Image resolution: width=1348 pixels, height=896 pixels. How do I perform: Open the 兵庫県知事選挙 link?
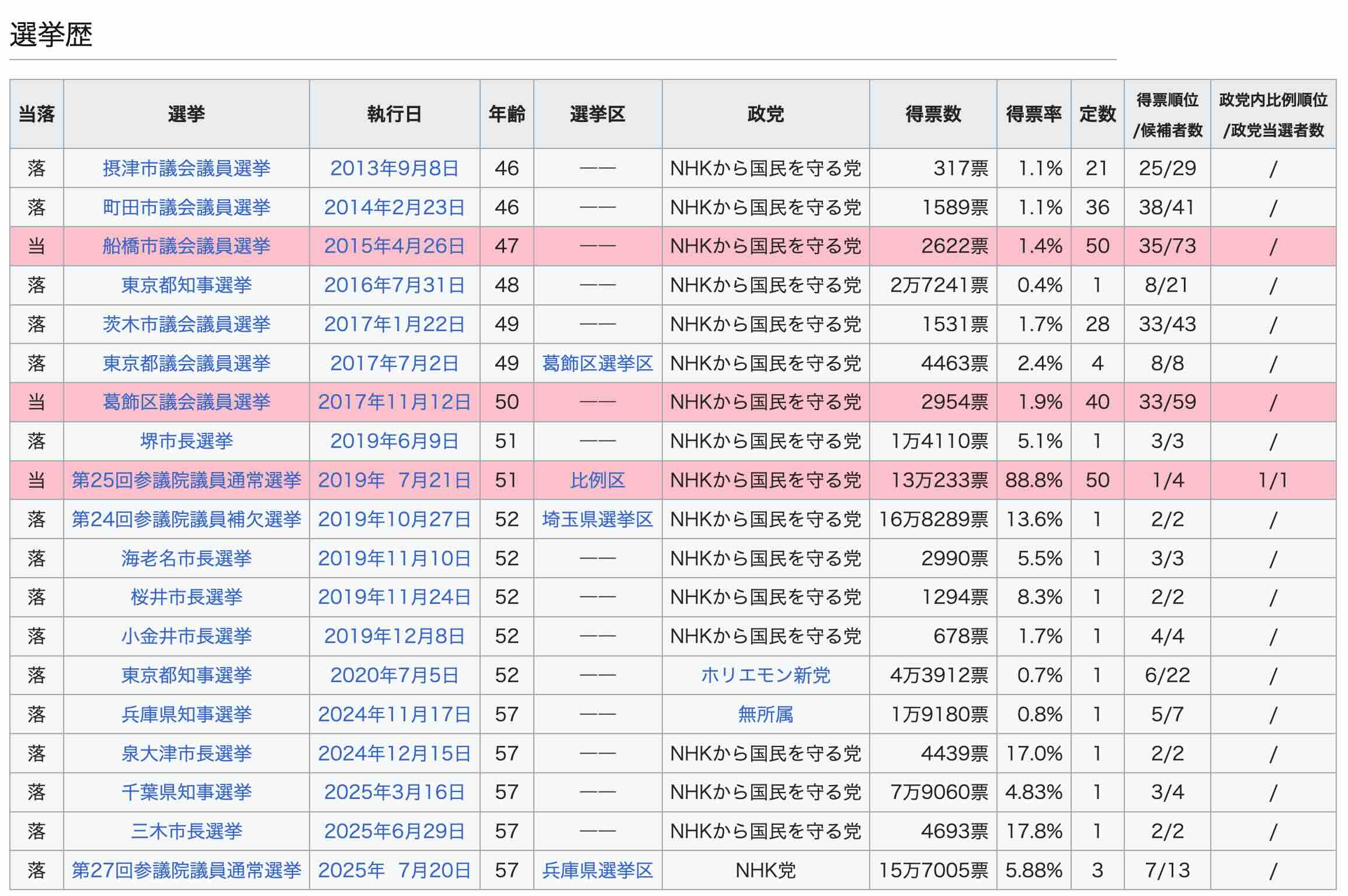[x=186, y=714]
